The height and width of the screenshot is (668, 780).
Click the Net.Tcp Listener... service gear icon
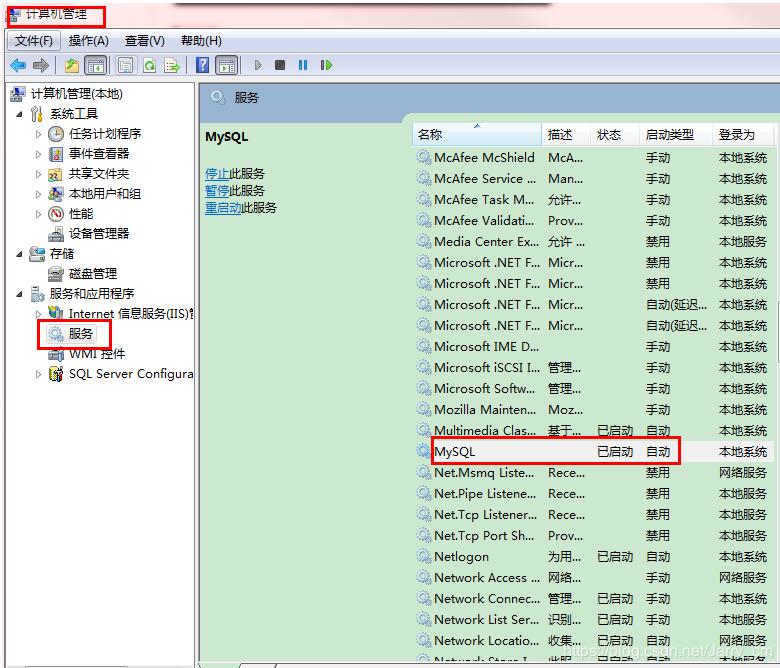tap(424, 515)
